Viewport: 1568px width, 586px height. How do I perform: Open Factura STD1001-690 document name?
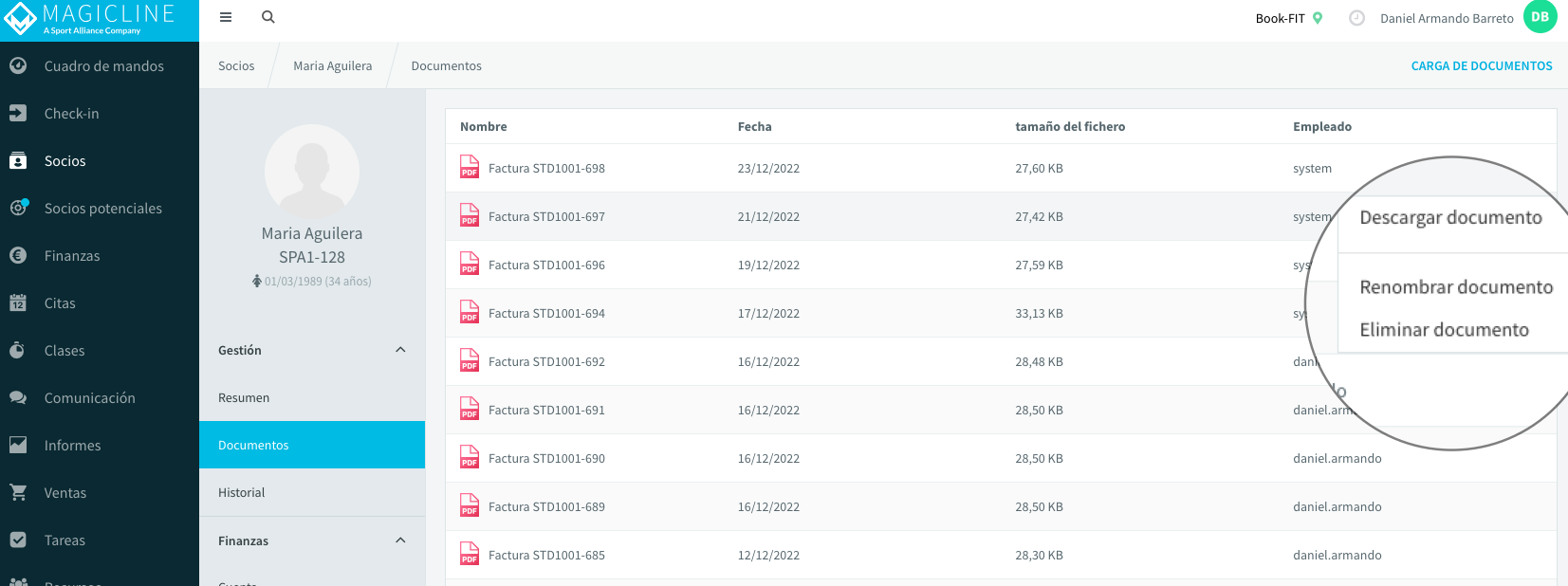546,458
